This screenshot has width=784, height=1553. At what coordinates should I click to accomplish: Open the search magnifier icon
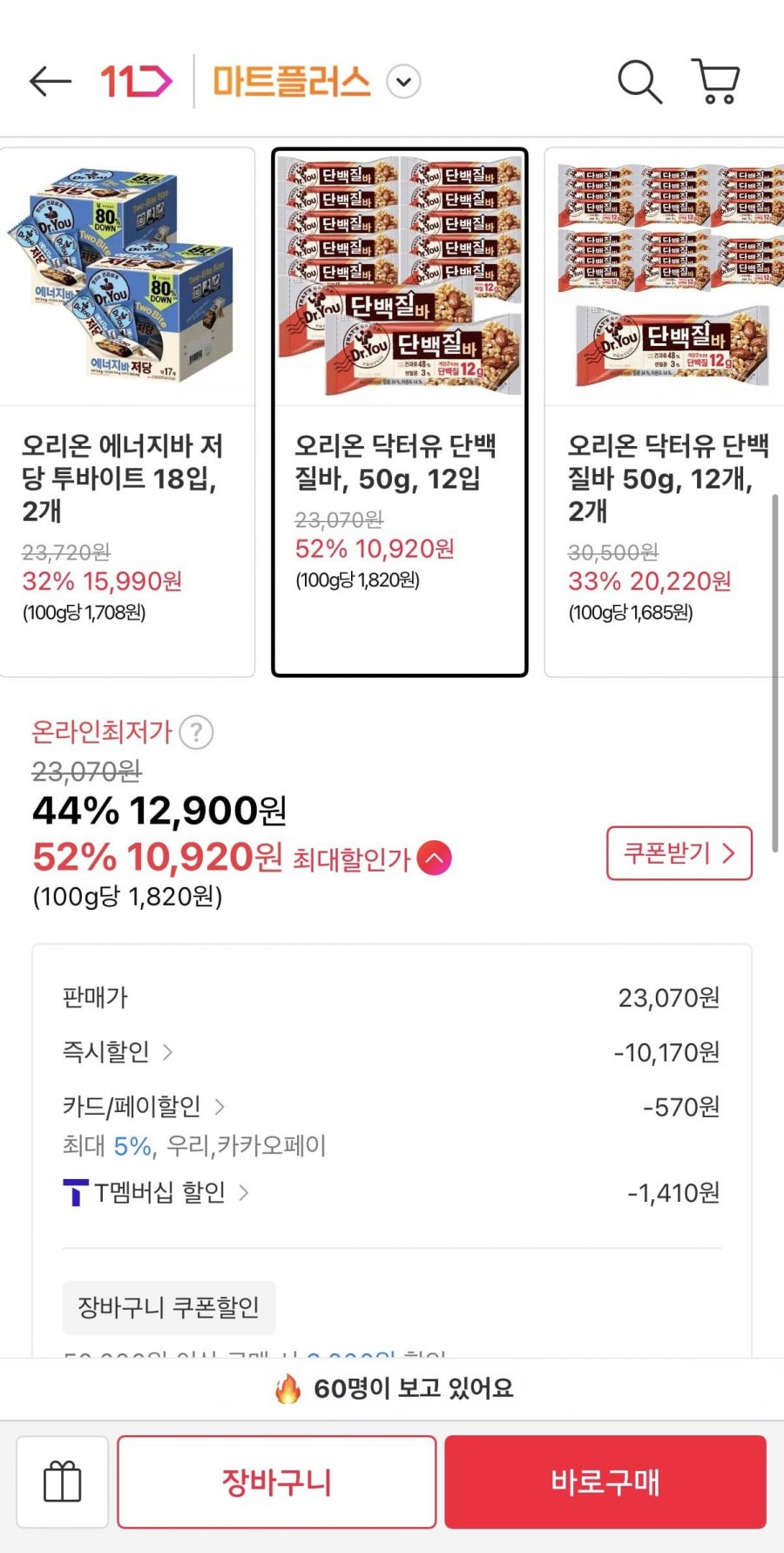pyautogui.click(x=639, y=82)
